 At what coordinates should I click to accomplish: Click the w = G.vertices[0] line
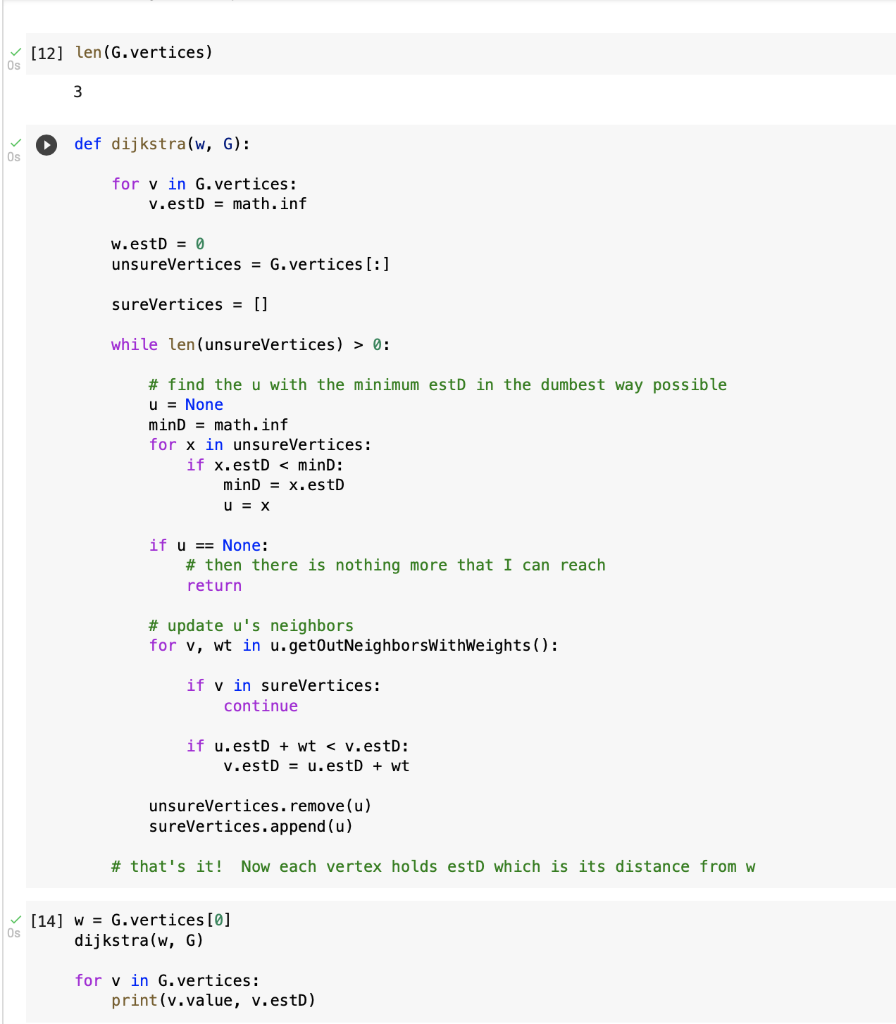coord(152,920)
